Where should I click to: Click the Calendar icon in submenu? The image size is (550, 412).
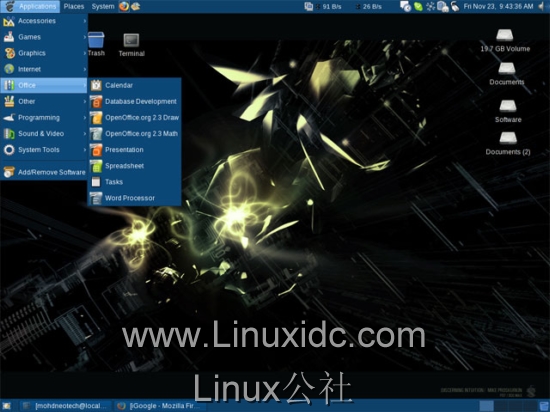[96, 85]
